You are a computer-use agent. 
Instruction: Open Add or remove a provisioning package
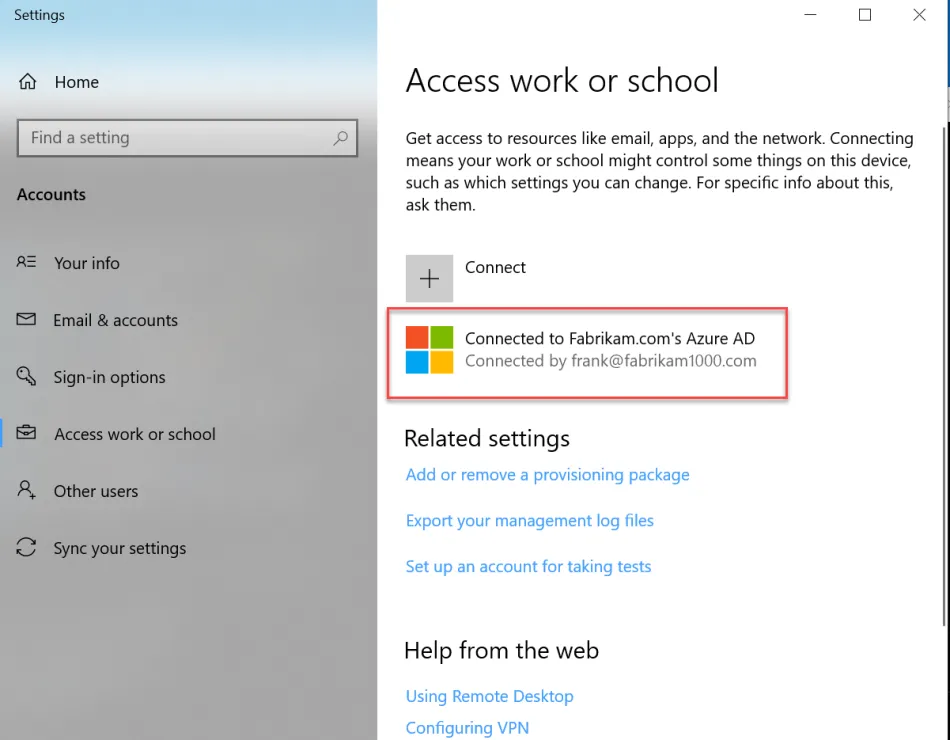pos(547,475)
